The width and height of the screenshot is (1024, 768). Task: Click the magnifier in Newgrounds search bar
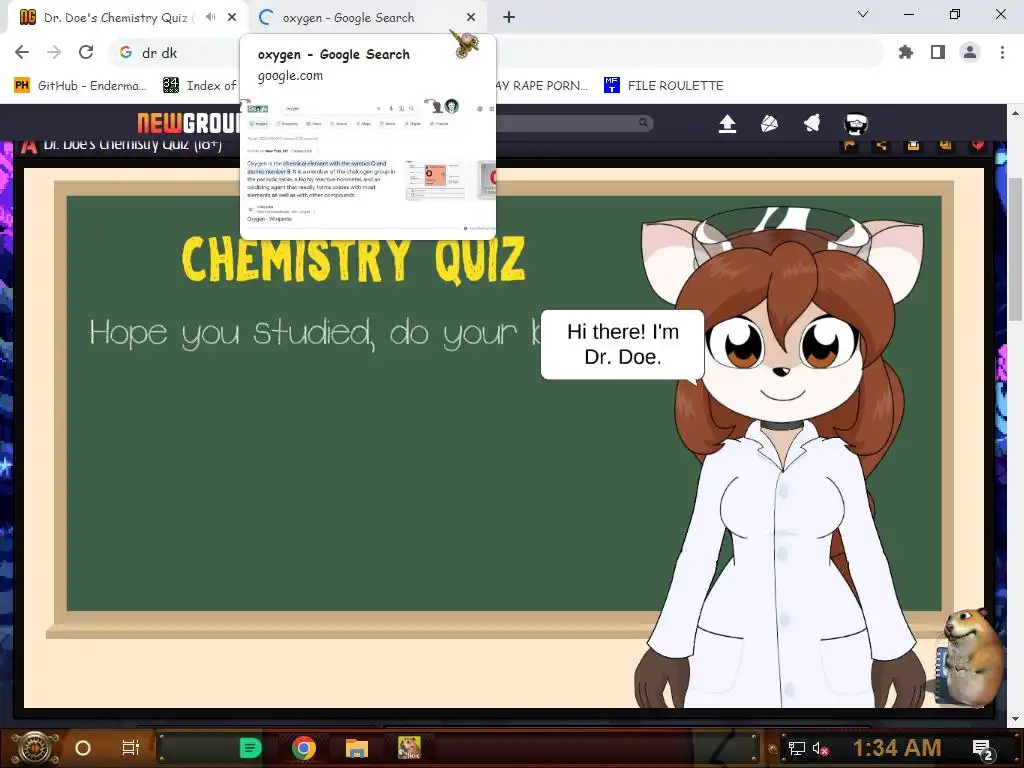tap(643, 122)
